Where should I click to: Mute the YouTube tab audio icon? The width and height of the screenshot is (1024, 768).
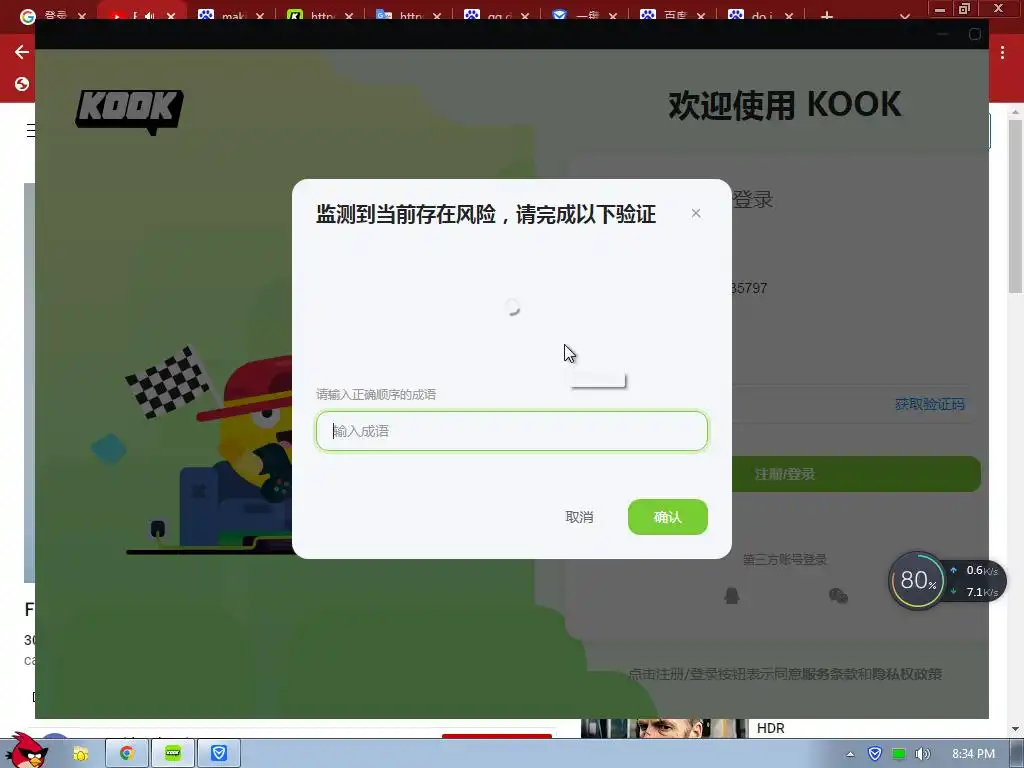150,16
